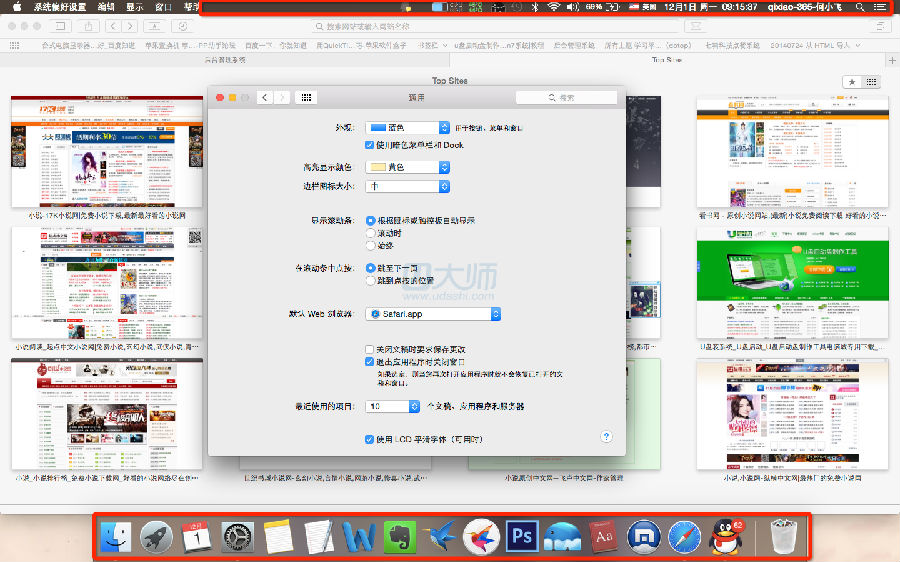This screenshot has height=562, width=900.
Task: Open QQ penguin icon in Dock
Action: 726,537
